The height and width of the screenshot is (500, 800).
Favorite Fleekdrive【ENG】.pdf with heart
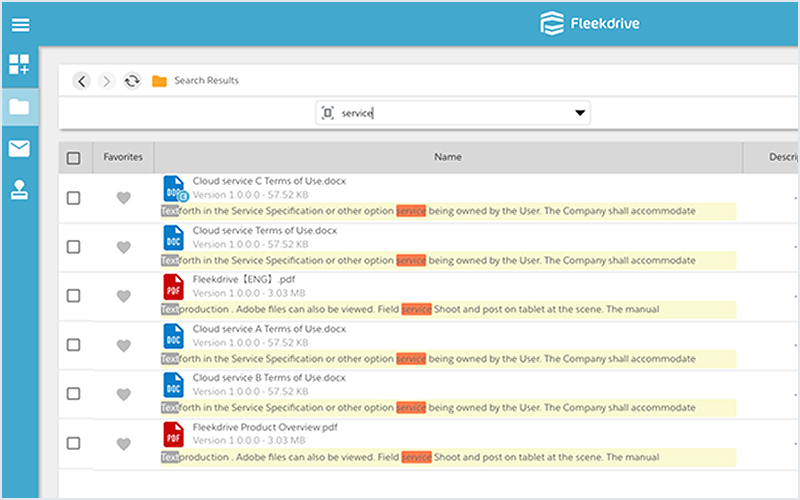click(123, 296)
